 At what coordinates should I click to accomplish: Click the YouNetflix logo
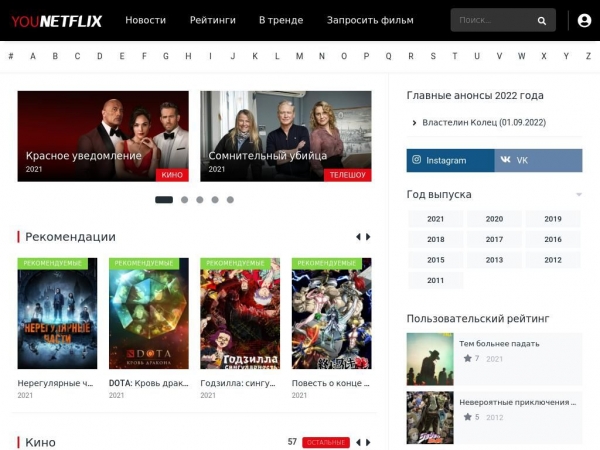tap(57, 21)
